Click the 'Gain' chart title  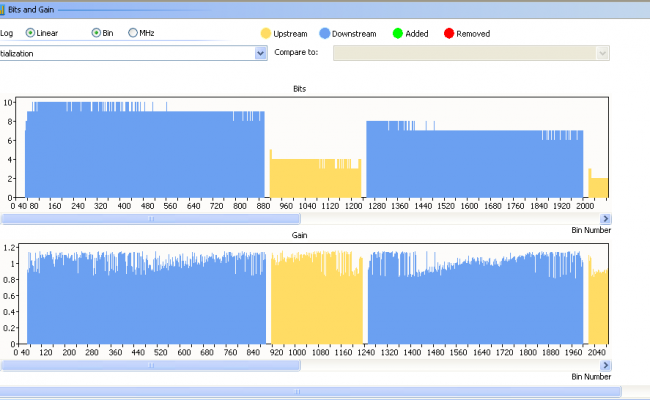[x=299, y=235]
